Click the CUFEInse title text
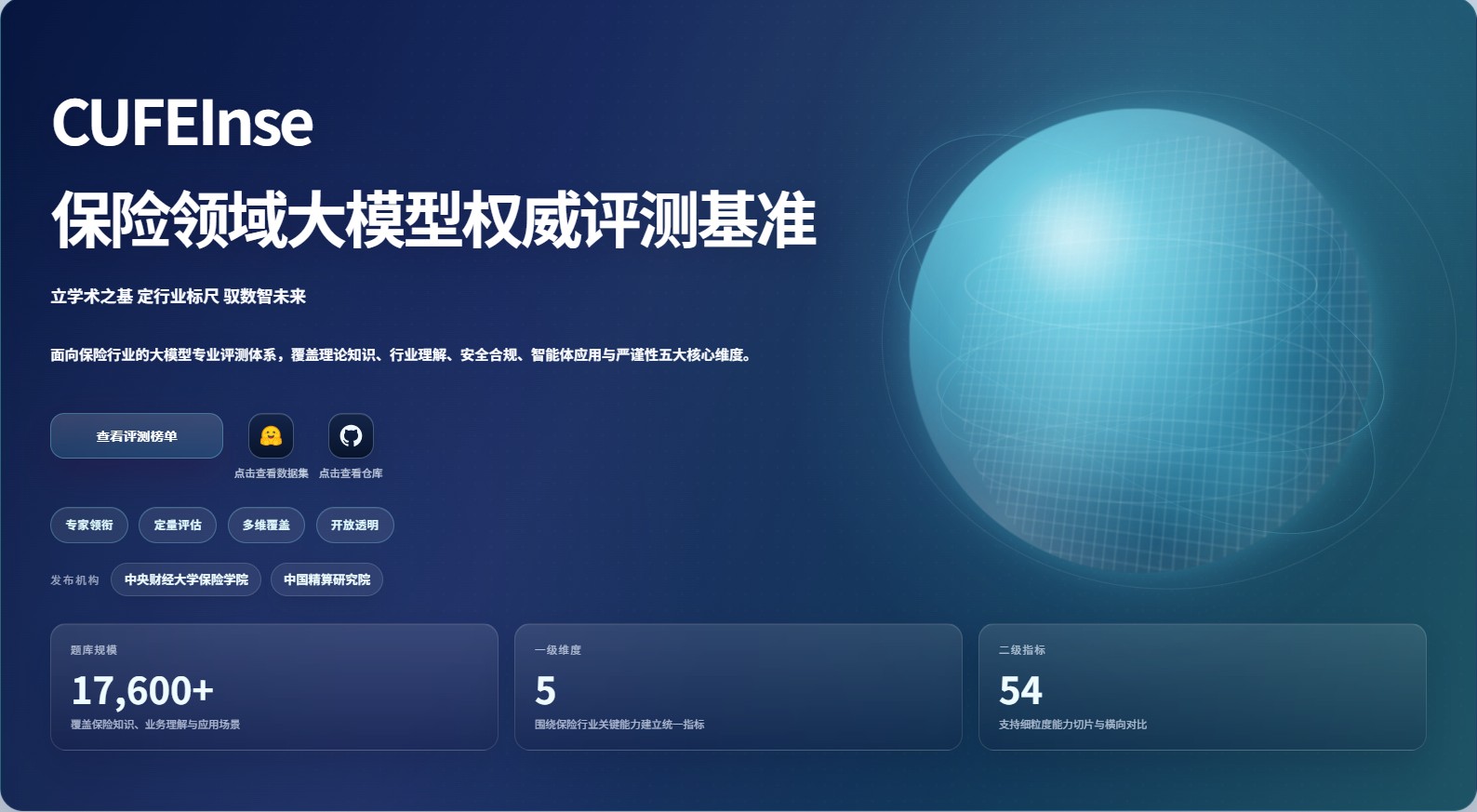1477x812 pixels. coord(182,123)
